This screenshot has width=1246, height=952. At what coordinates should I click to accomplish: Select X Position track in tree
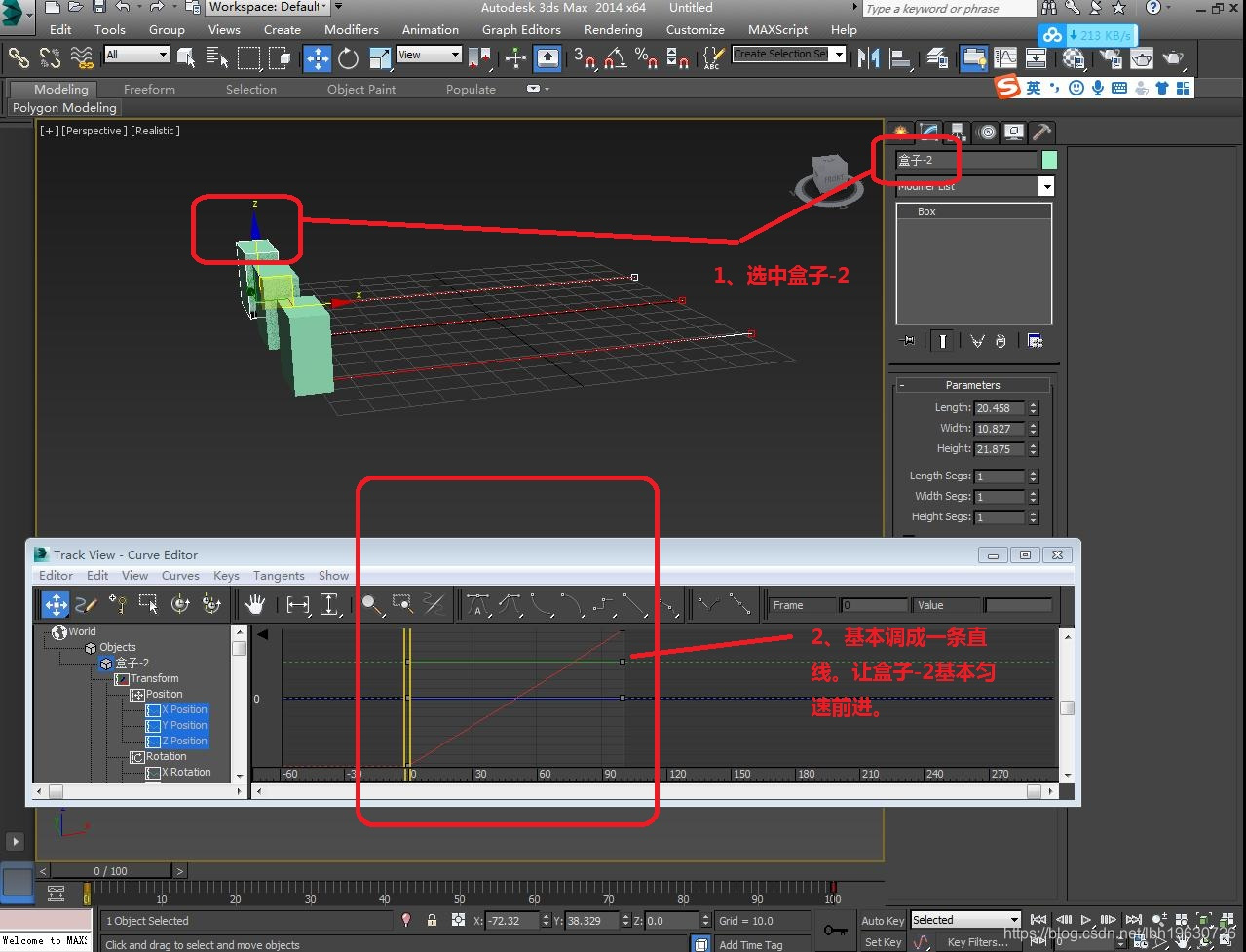tap(177, 709)
